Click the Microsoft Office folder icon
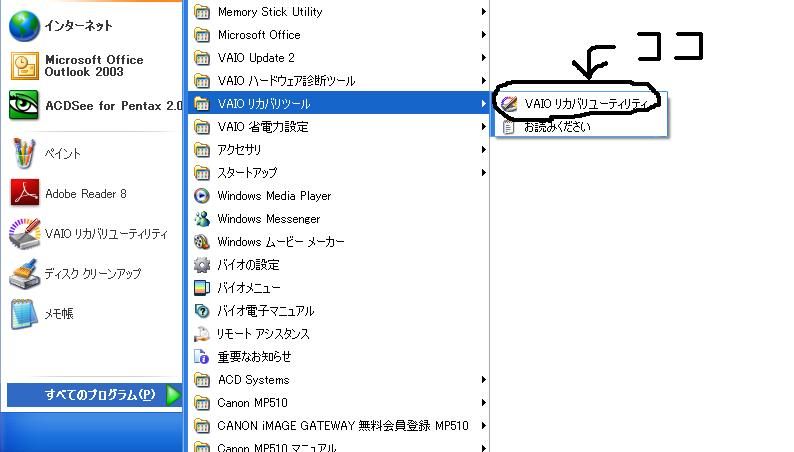 [202, 35]
